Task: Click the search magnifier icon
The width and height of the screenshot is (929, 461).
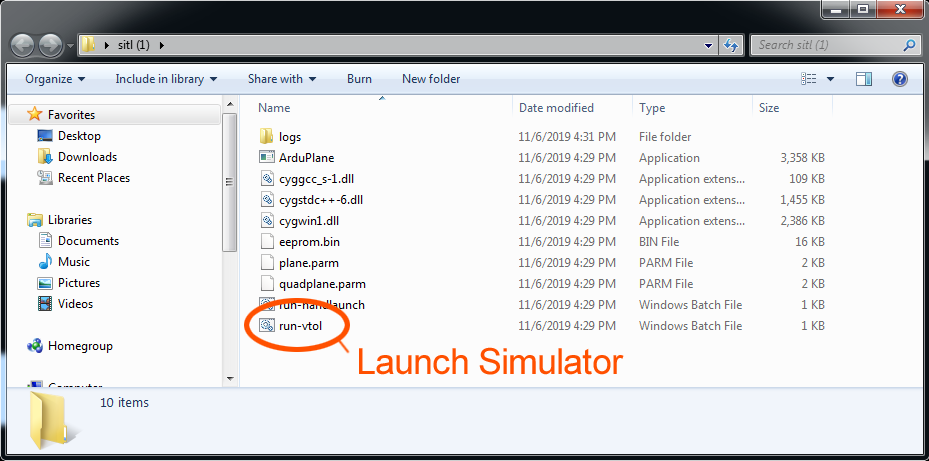Action: 910,45
